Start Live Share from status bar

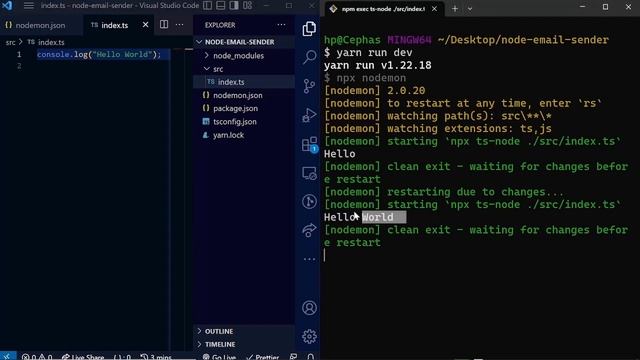[83, 357]
